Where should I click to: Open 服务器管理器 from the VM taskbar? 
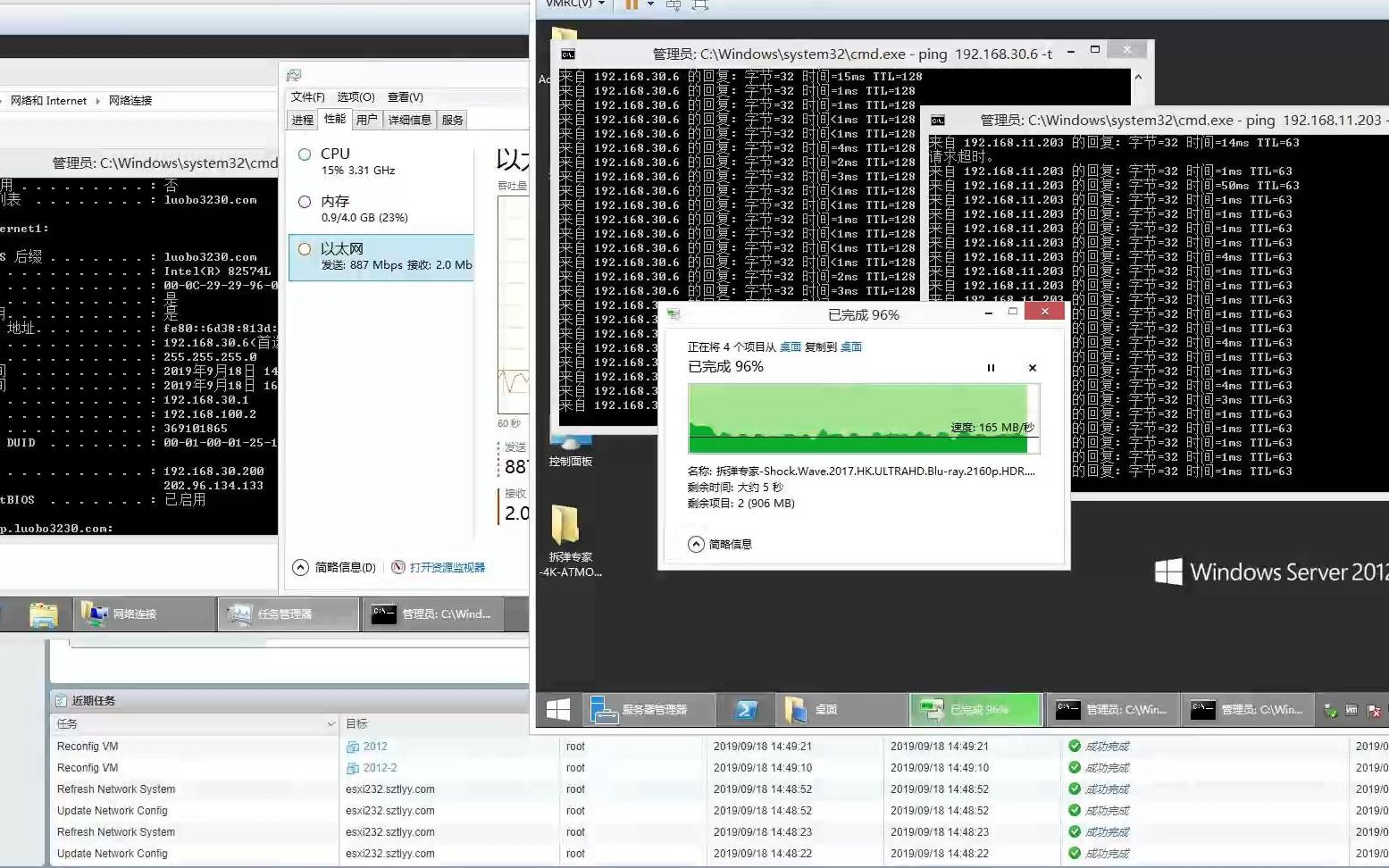point(648,710)
